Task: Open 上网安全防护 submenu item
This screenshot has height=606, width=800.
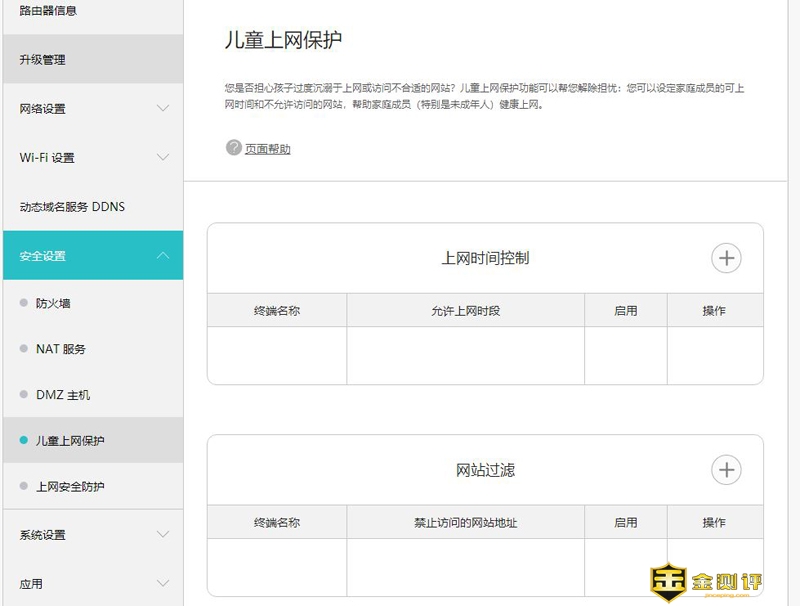Action: (70, 487)
